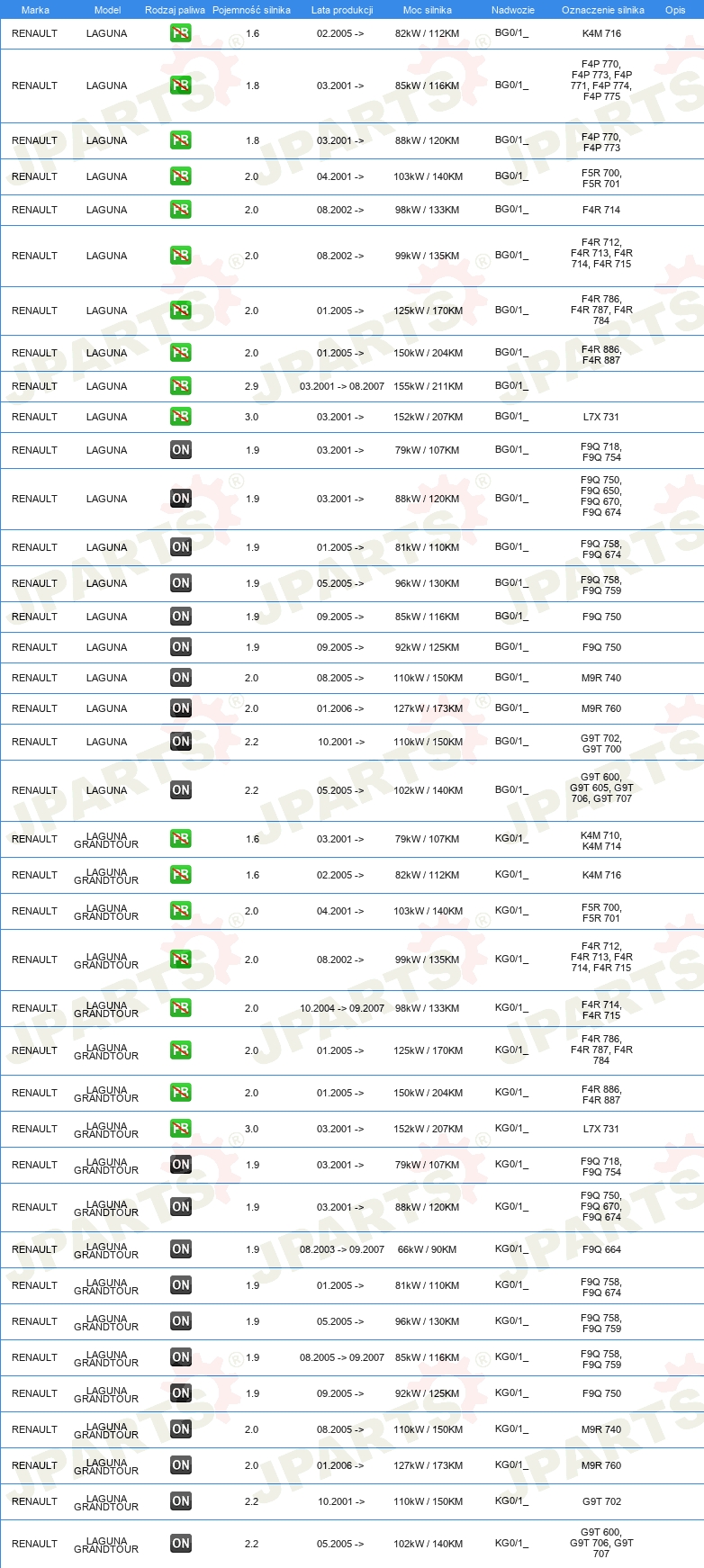
Task: Click the Lata produkcji column header
Action: pyautogui.click(x=342, y=10)
